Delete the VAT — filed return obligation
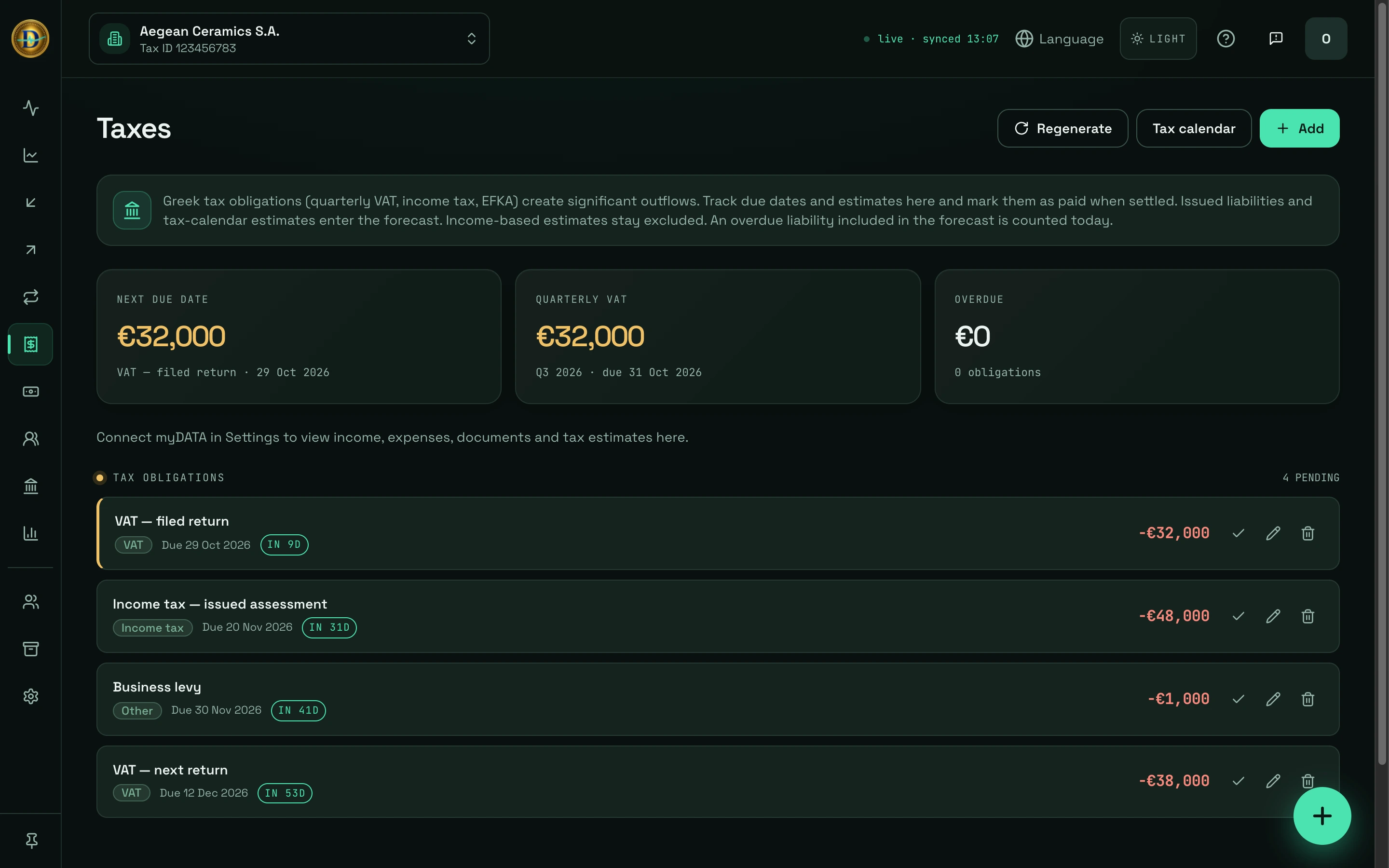Screen dimensions: 1389x868 click(1307, 533)
